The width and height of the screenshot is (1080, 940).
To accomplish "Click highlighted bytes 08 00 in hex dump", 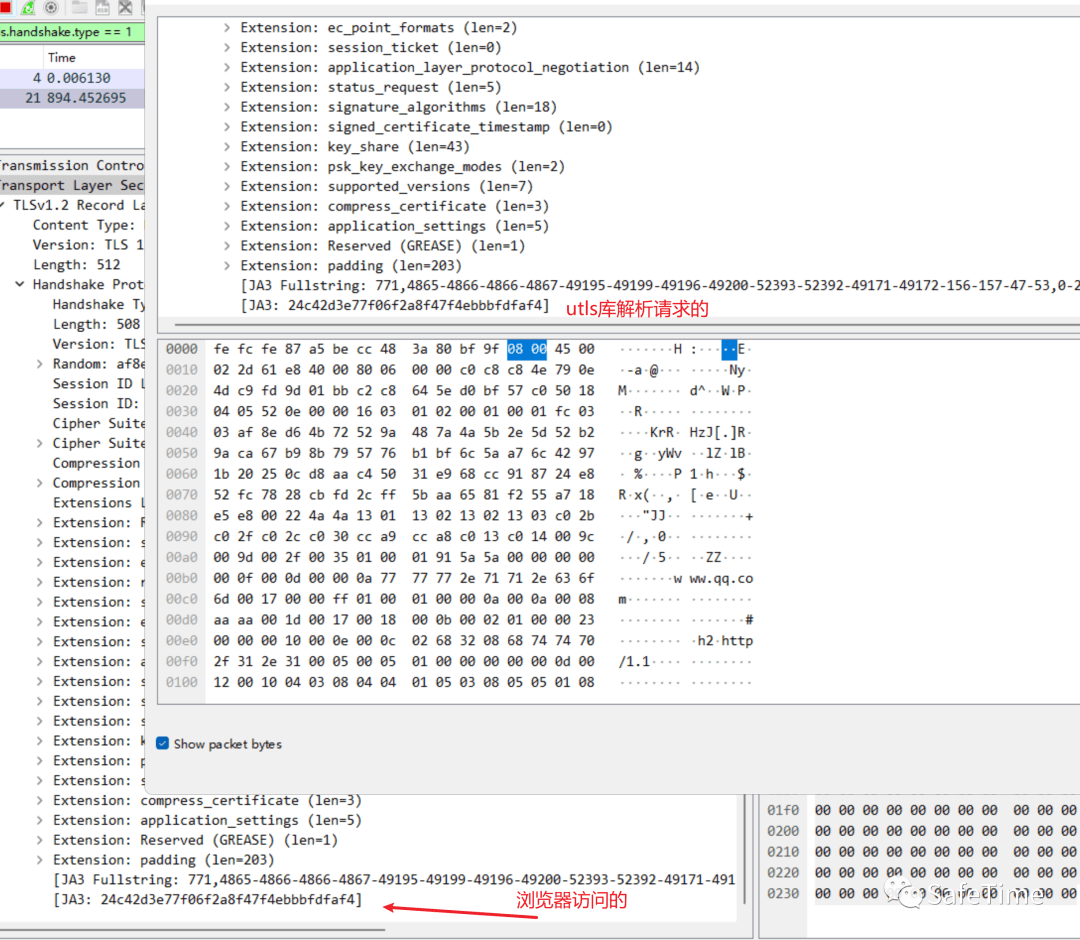I will 527,349.
